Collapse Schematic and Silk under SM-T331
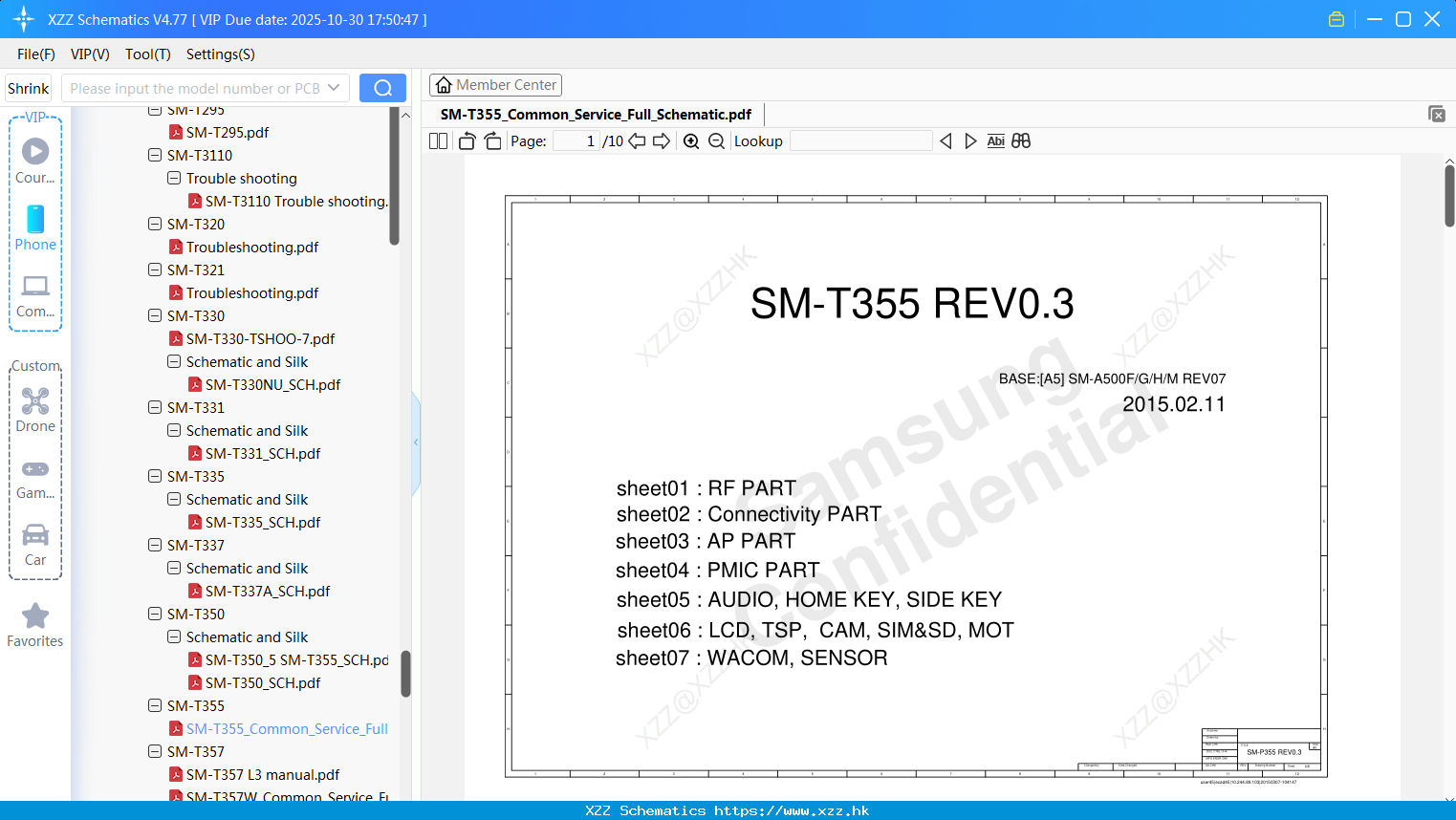Image resolution: width=1456 pixels, height=820 pixels. [x=174, y=430]
